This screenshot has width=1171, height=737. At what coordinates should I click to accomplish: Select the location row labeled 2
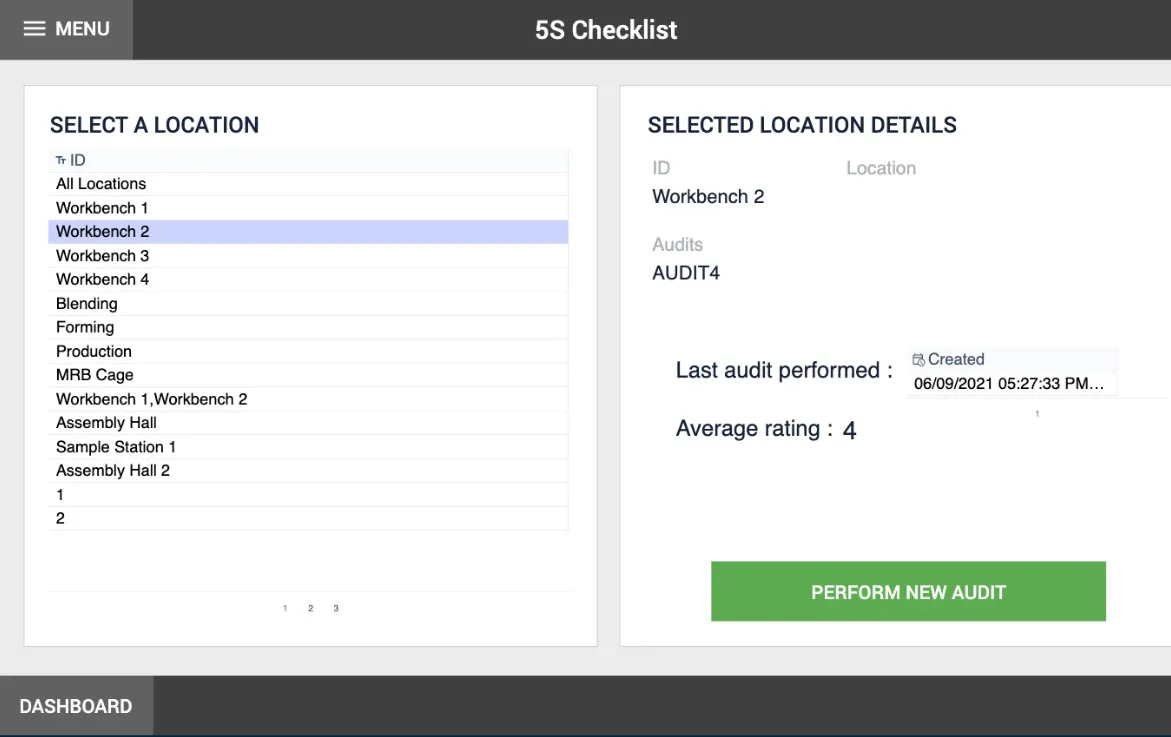pos(308,519)
